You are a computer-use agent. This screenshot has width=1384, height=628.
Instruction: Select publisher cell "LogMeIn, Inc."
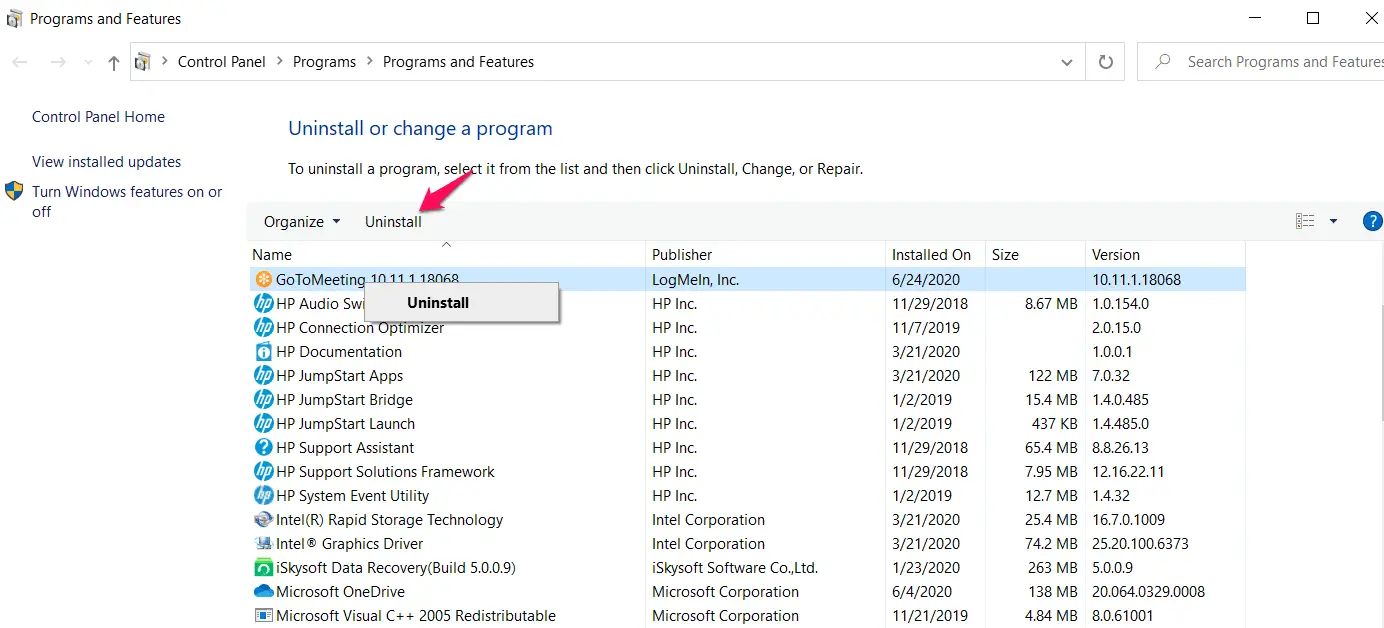pos(695,279)
